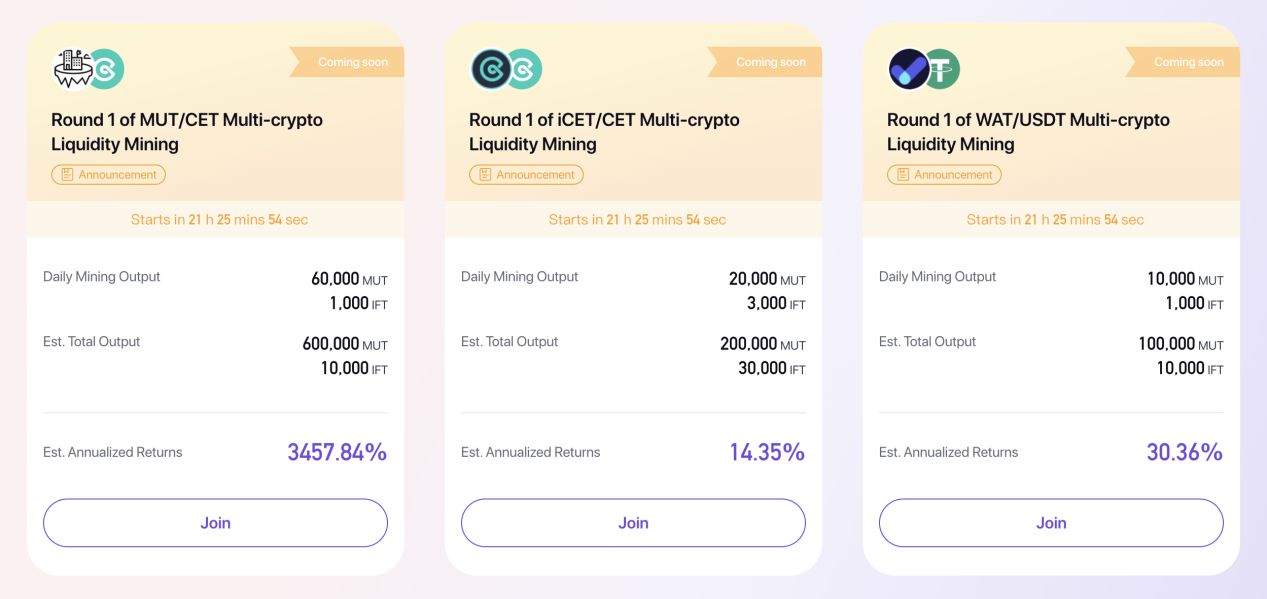Click the document icon in WAT/USDT Announcement badge
The width and height of the screenshot is (1267, 599).
click(x=903, y=175)
